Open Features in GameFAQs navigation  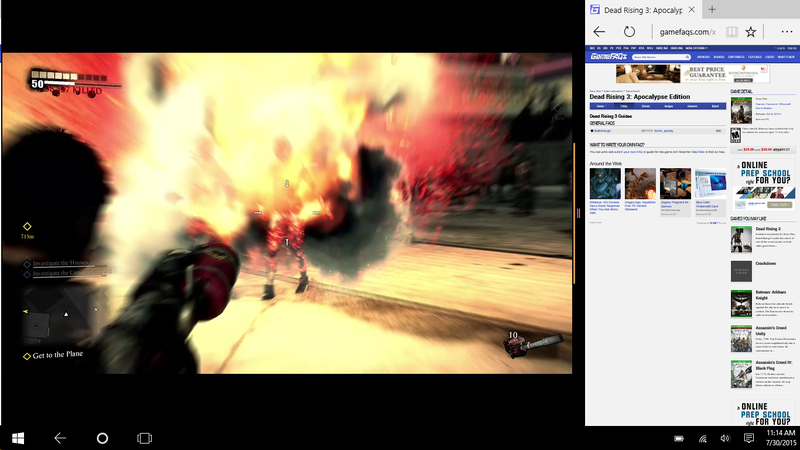(x=755, y=57)
